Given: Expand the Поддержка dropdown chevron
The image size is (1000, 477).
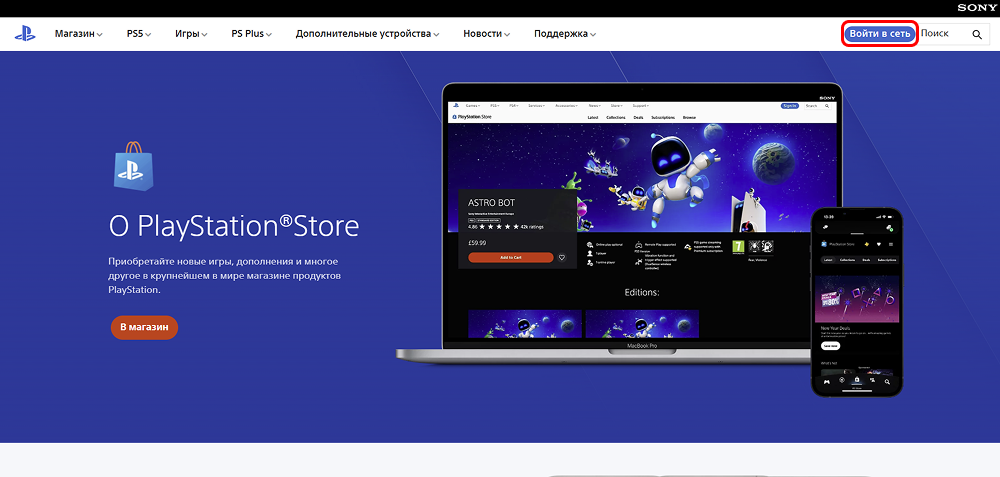Looking at the screenshot, I should point(592,35).
